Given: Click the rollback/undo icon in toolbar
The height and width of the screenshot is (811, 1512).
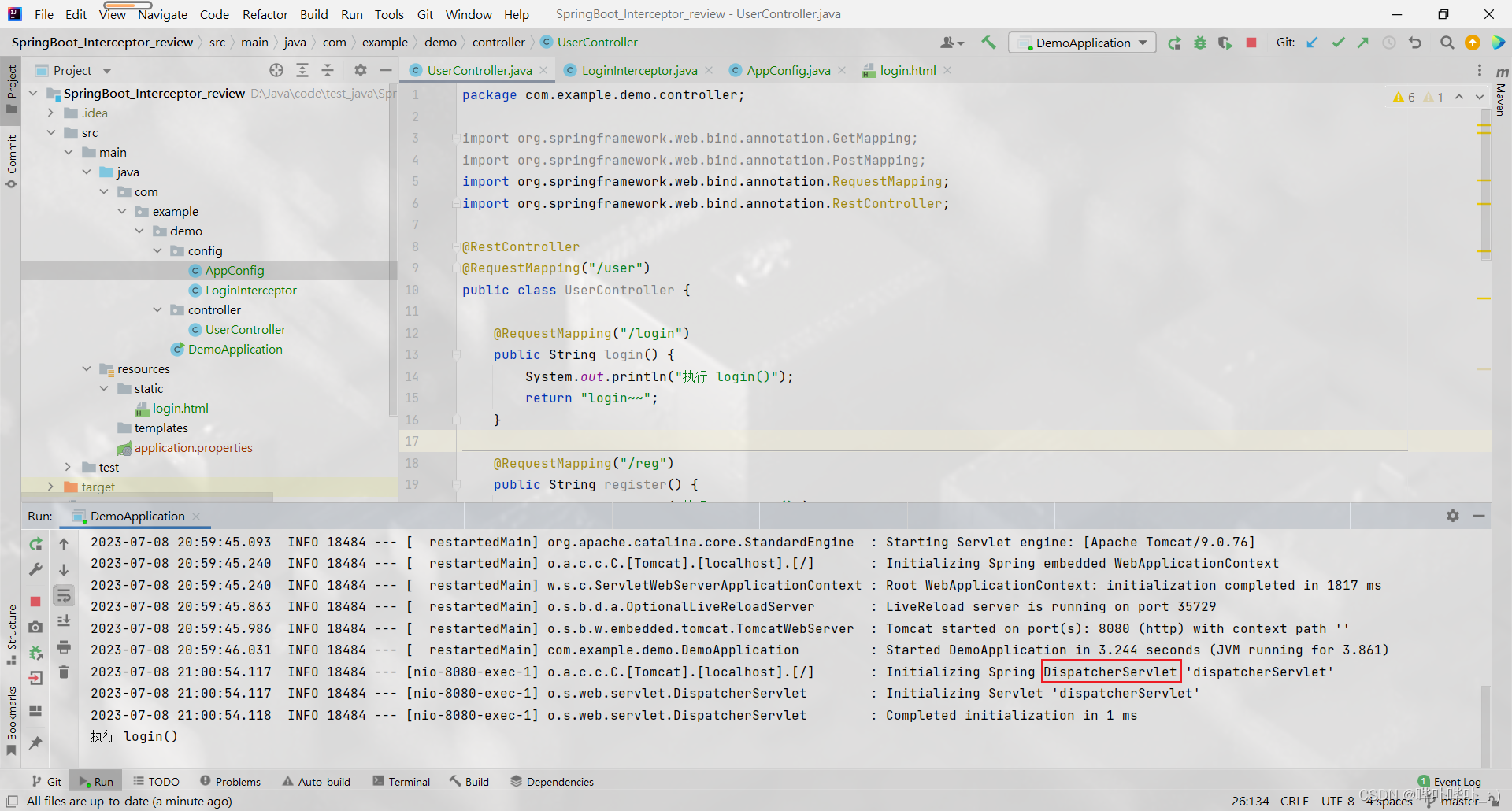Looking at the screenshot, I should [1415, 43].
